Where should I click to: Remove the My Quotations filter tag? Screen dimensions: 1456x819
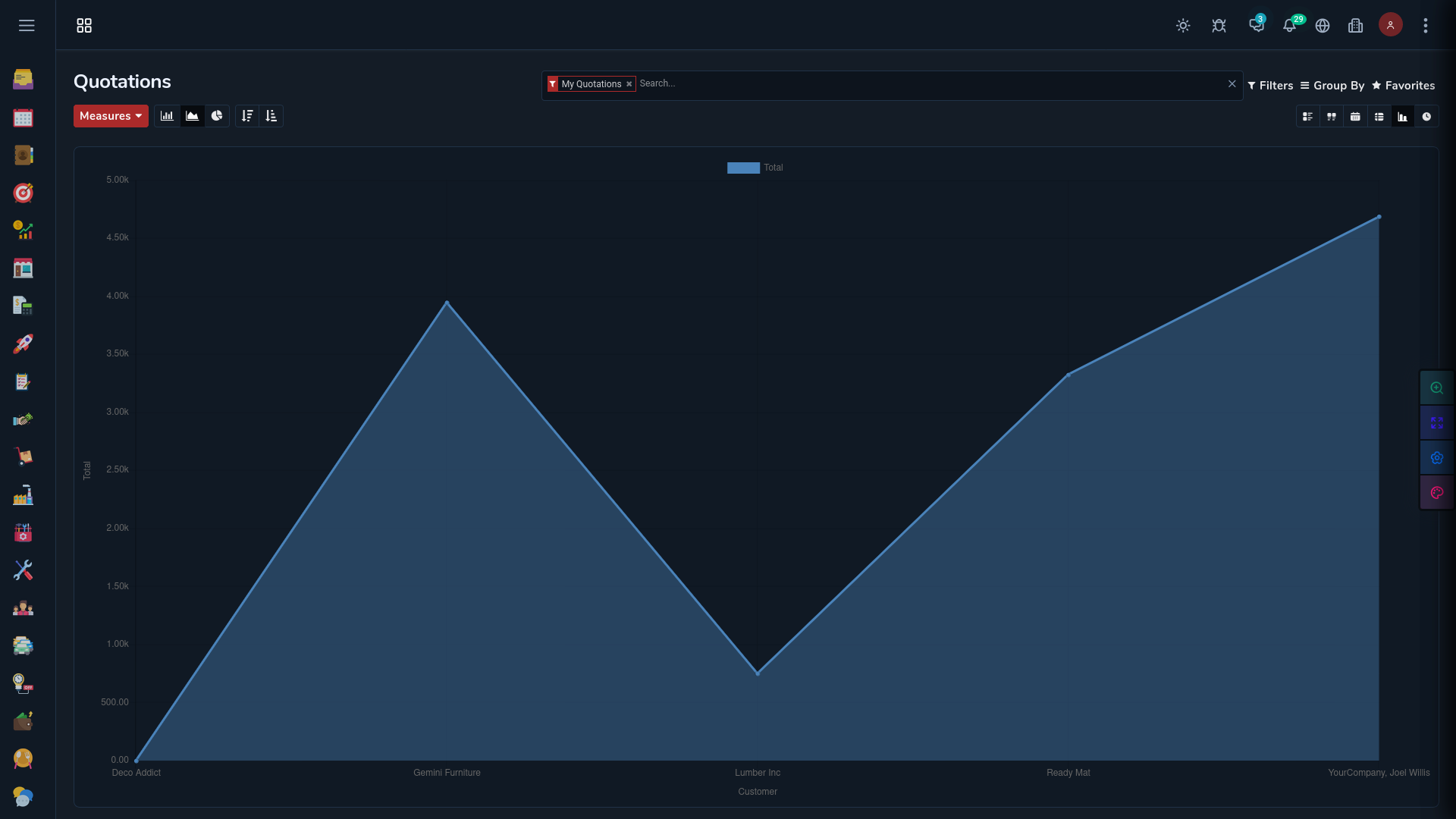pos(629,84)
